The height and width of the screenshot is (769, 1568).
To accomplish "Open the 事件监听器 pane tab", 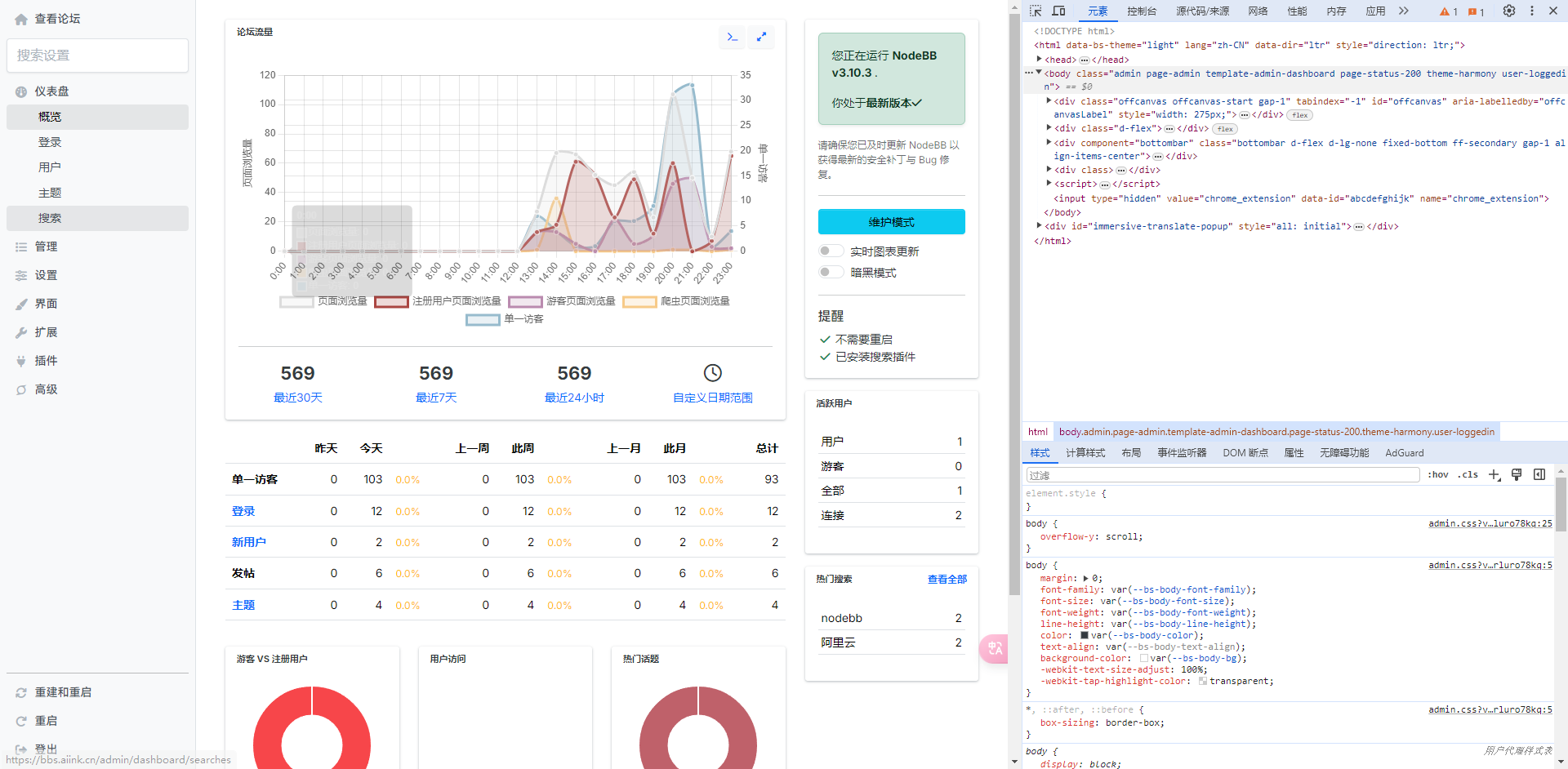I will [x=1182, y=453].
